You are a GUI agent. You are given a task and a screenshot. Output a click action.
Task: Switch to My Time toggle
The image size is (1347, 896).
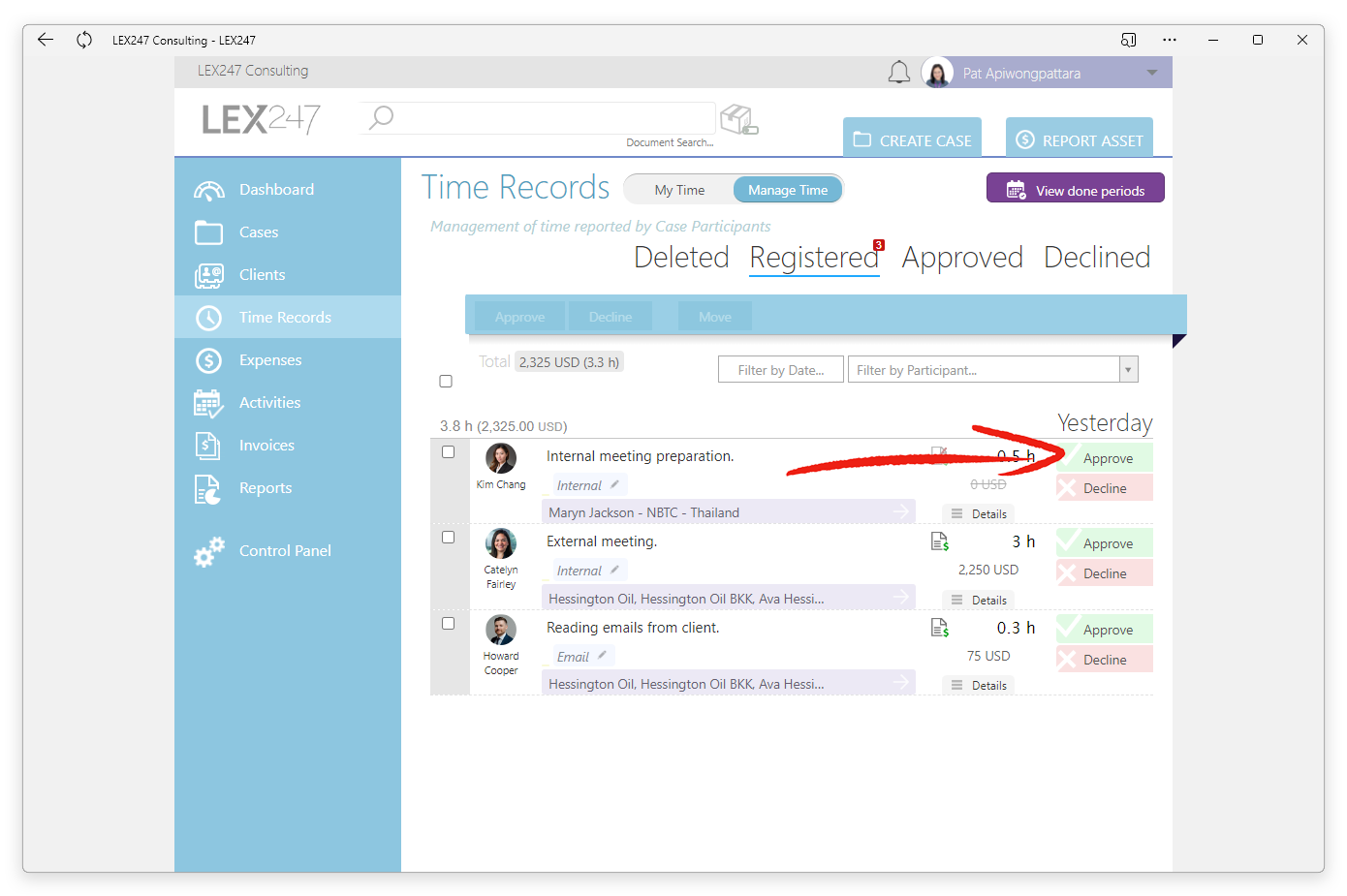(679, 190)
